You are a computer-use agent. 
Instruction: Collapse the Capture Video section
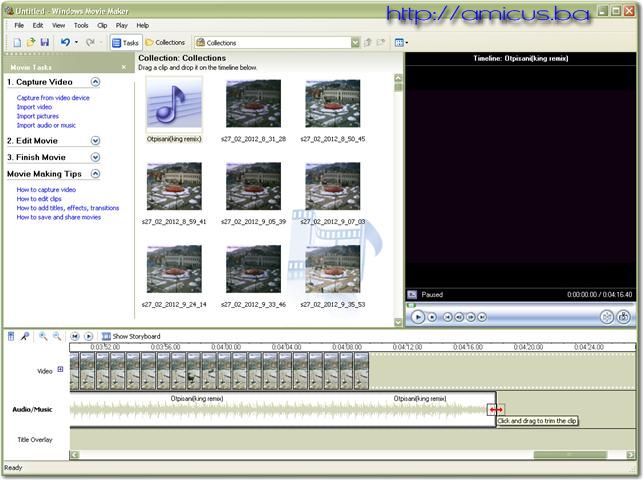[95, 82]
